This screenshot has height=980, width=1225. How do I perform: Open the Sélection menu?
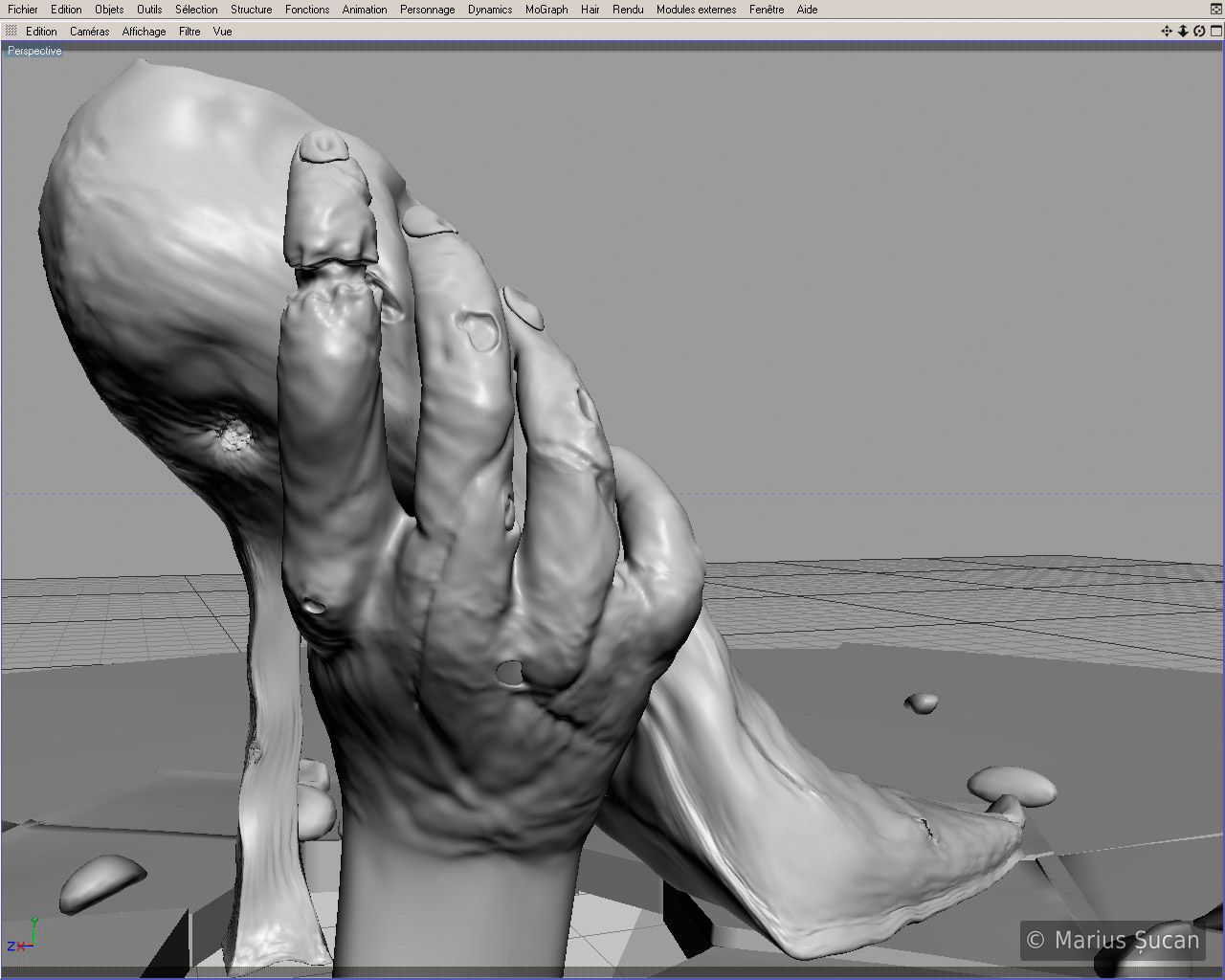196,10
